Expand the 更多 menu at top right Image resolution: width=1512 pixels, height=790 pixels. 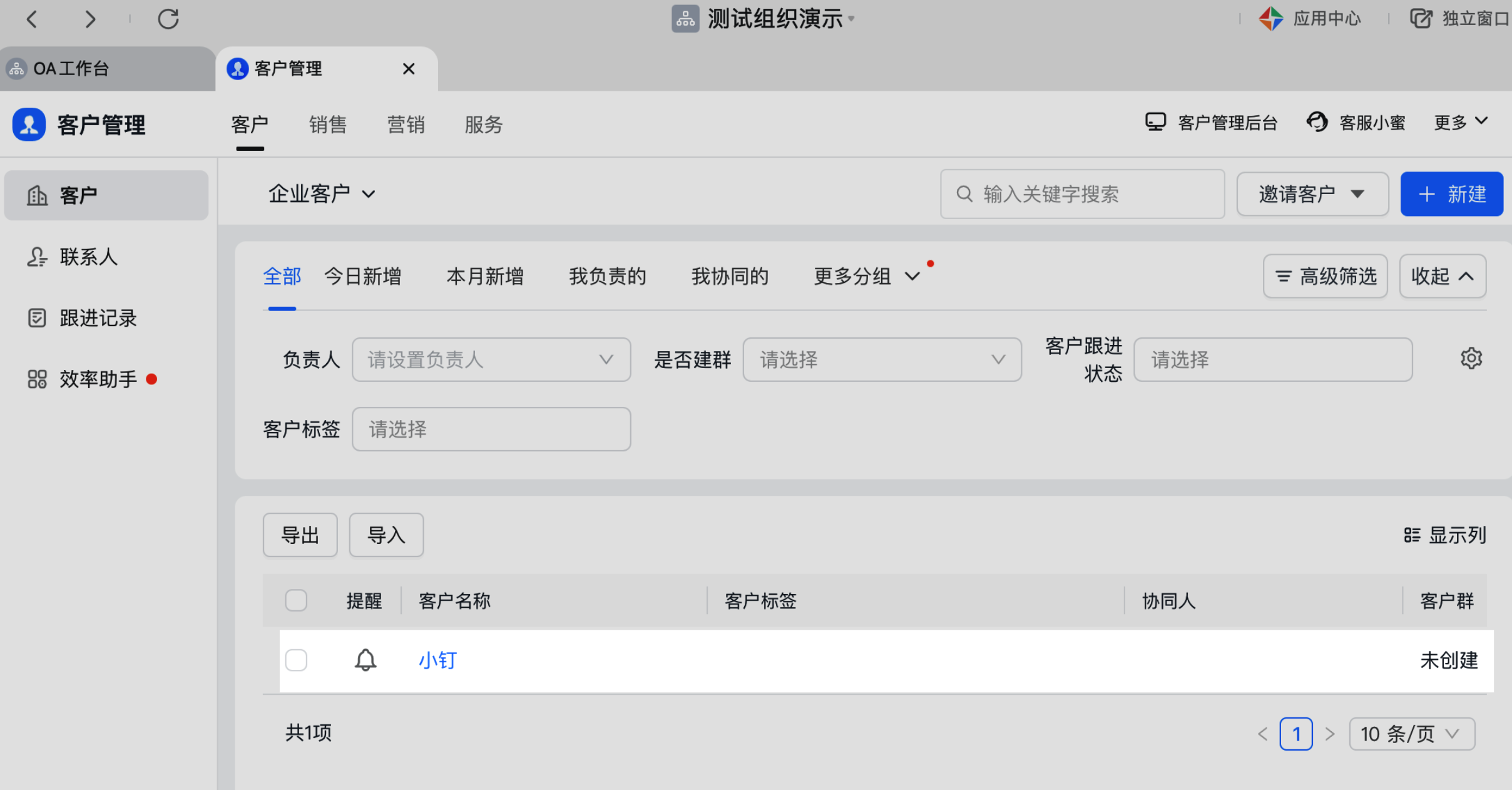coord(1461,123)
